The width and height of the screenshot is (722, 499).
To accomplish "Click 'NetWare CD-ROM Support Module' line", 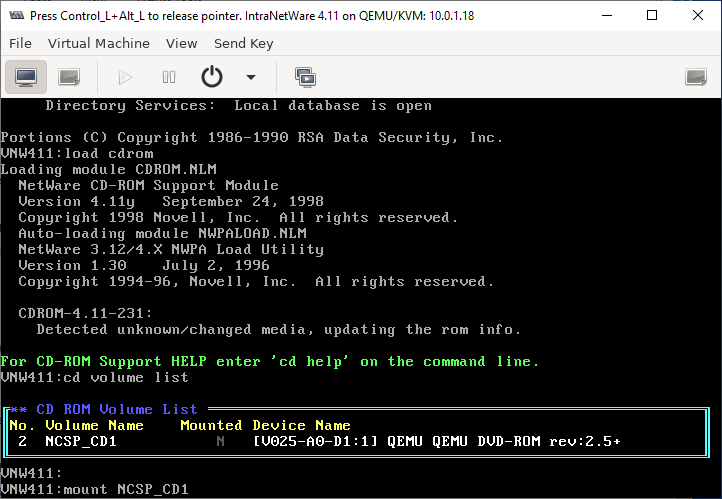I will click(x=148, y=186).
